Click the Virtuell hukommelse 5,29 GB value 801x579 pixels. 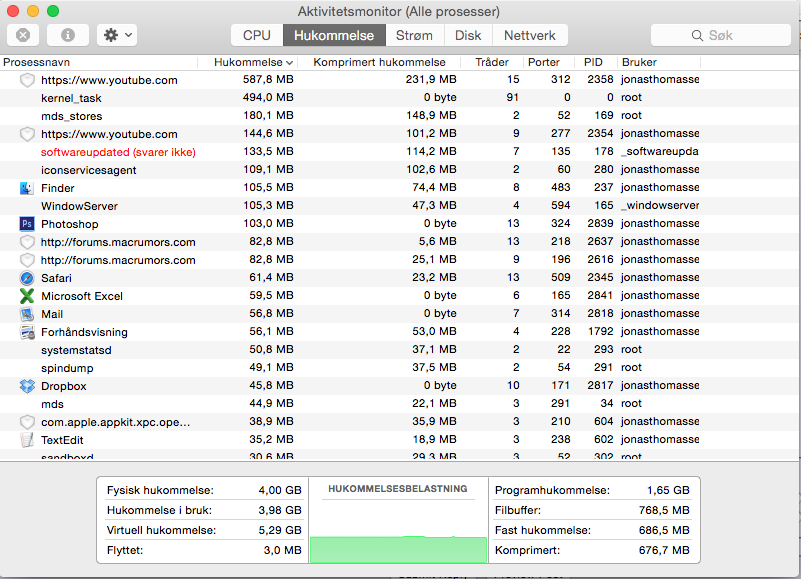point(280,530)
